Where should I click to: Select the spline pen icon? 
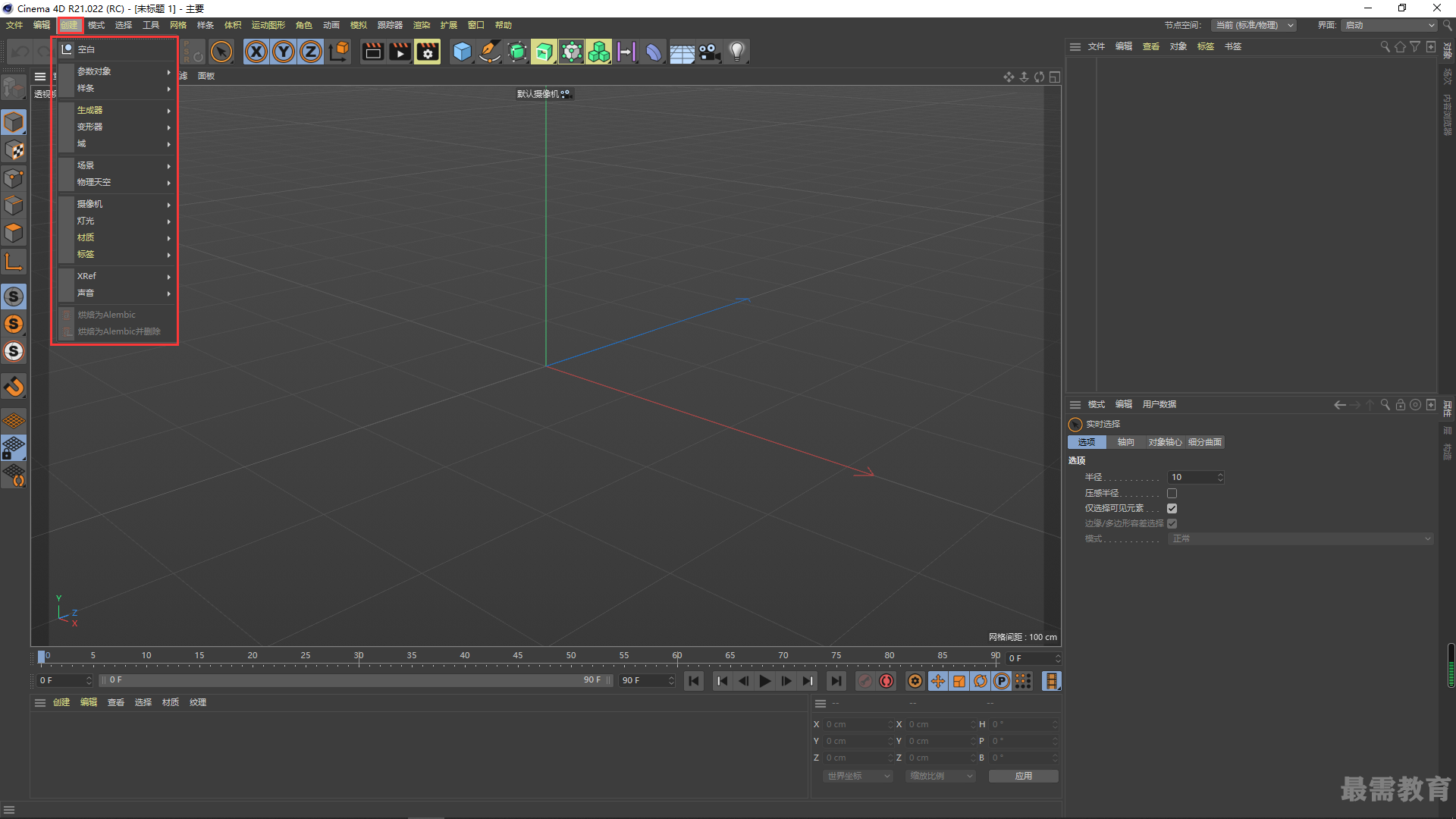(490, 52)
